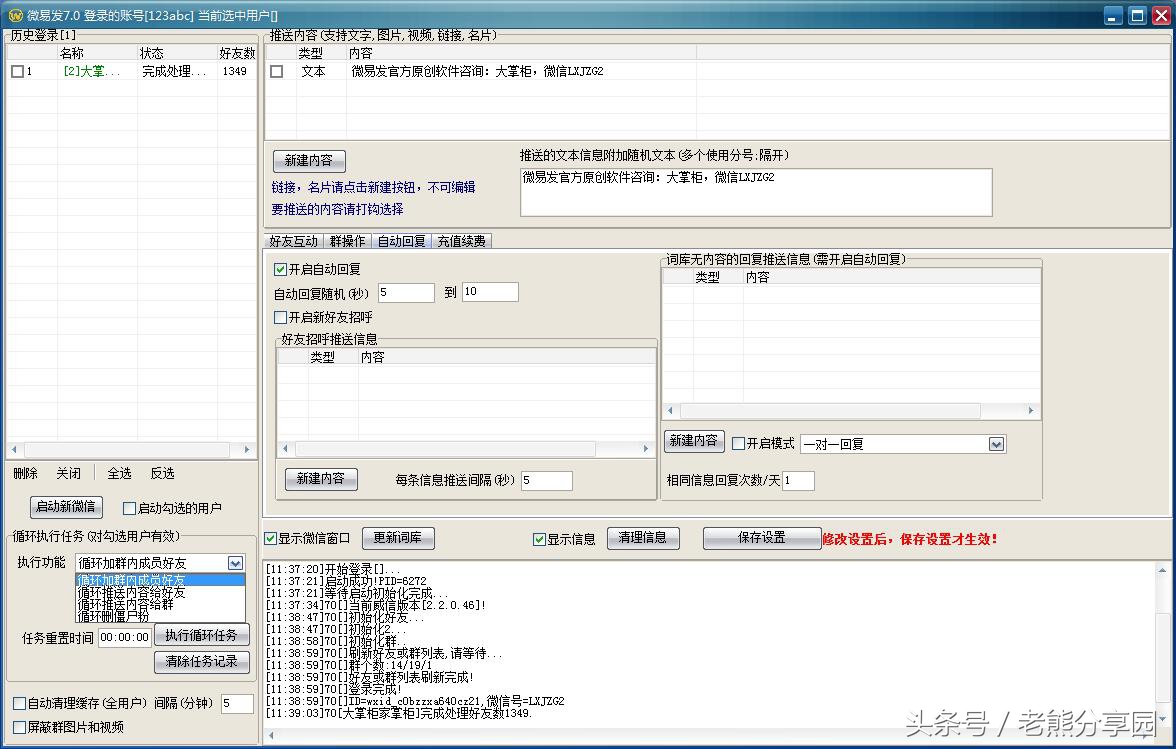Click the cache cleanup 间隔 (分钟) field
This screenshot has height=749, width=1176.
pyautogui.click(x=237, y=703)
